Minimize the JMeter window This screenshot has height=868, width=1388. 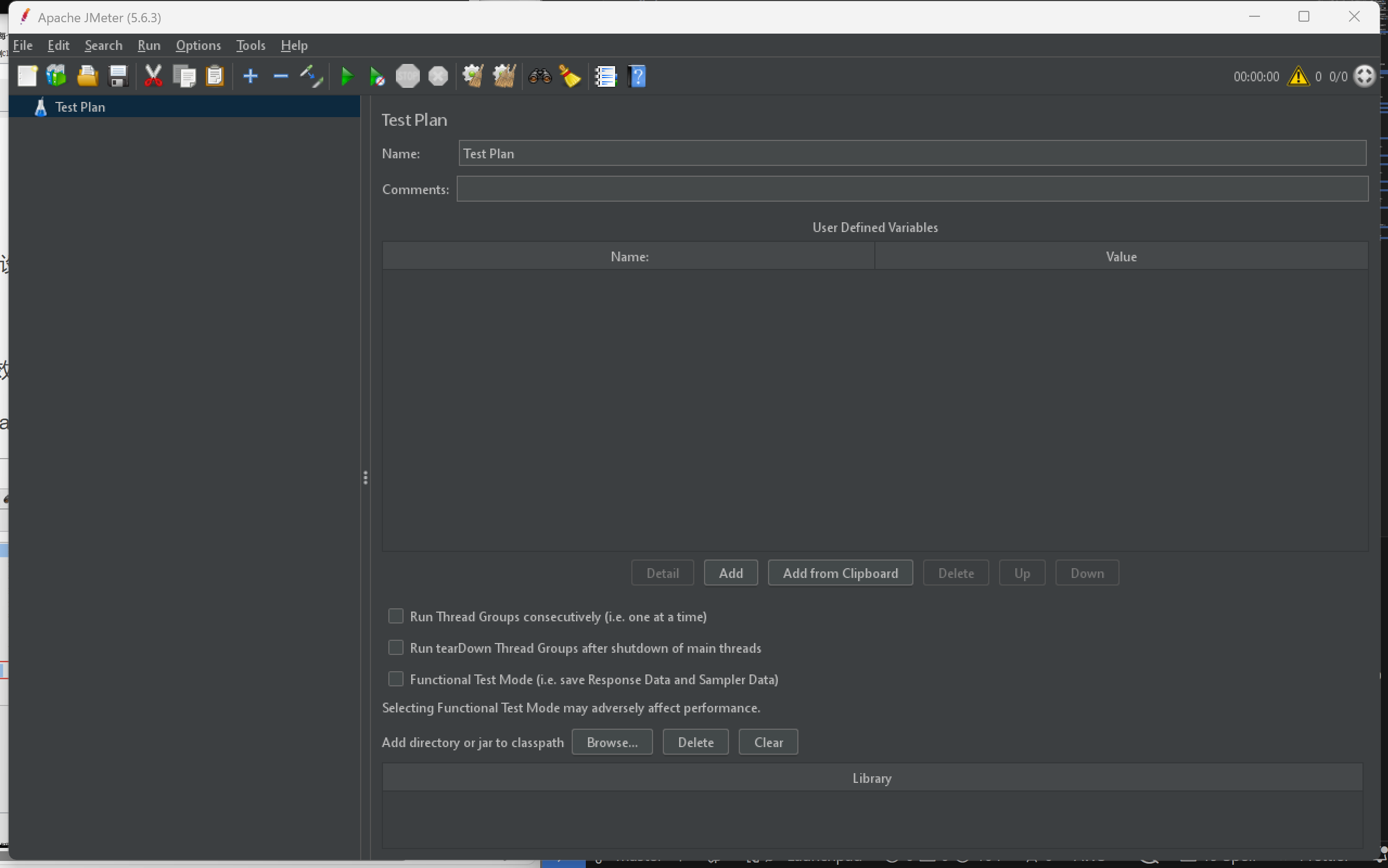[1254, 17]
